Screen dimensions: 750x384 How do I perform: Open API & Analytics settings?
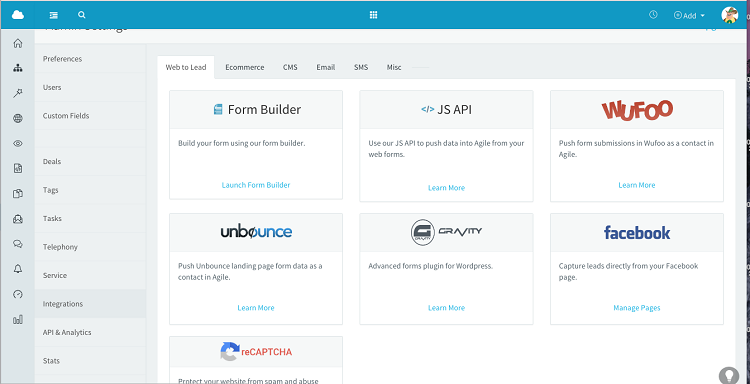(x=90, y=332)
